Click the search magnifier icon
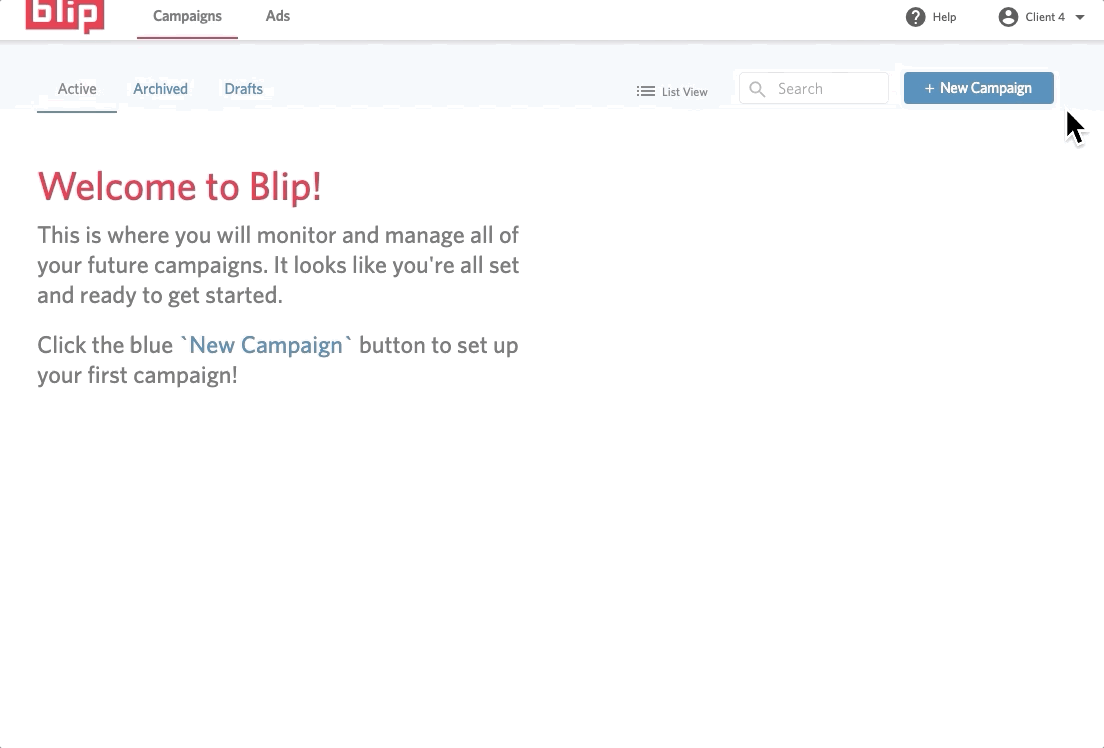 (x=757, y=89)
